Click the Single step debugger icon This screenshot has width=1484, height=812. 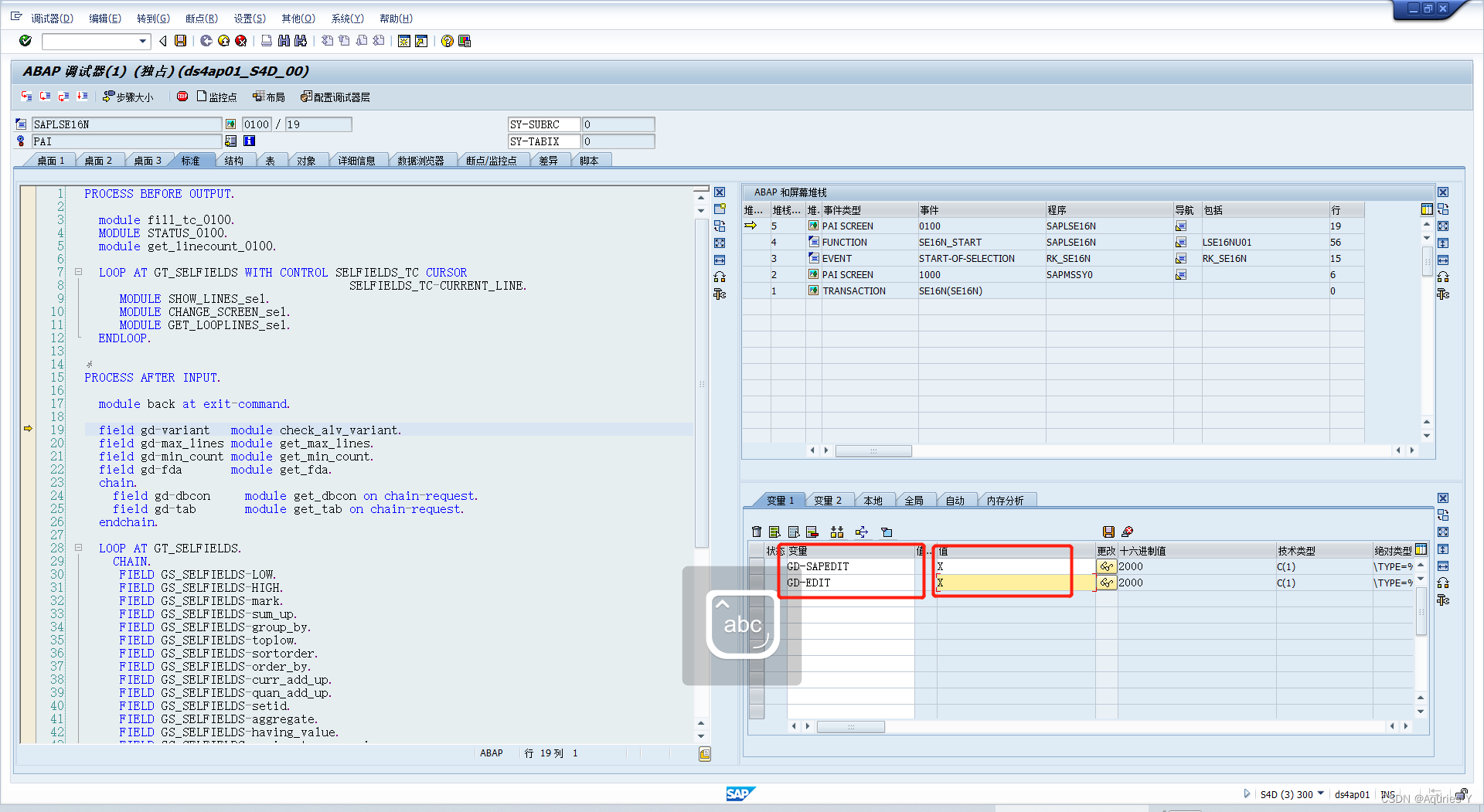[27, 97]
